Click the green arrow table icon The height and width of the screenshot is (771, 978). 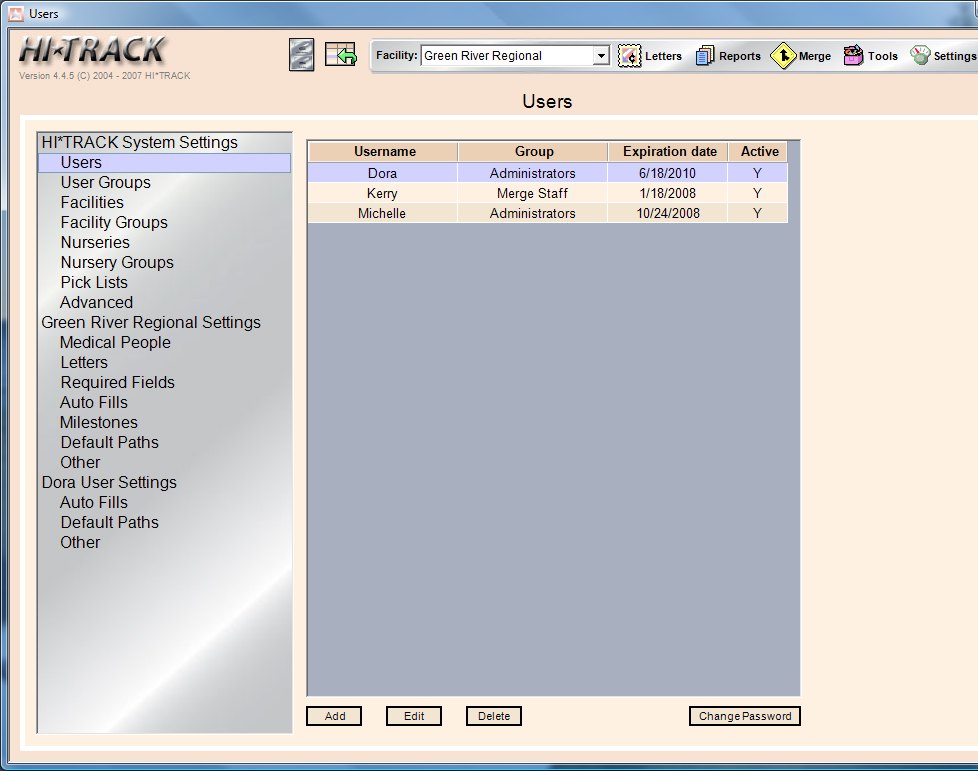(x=341, y=54)
